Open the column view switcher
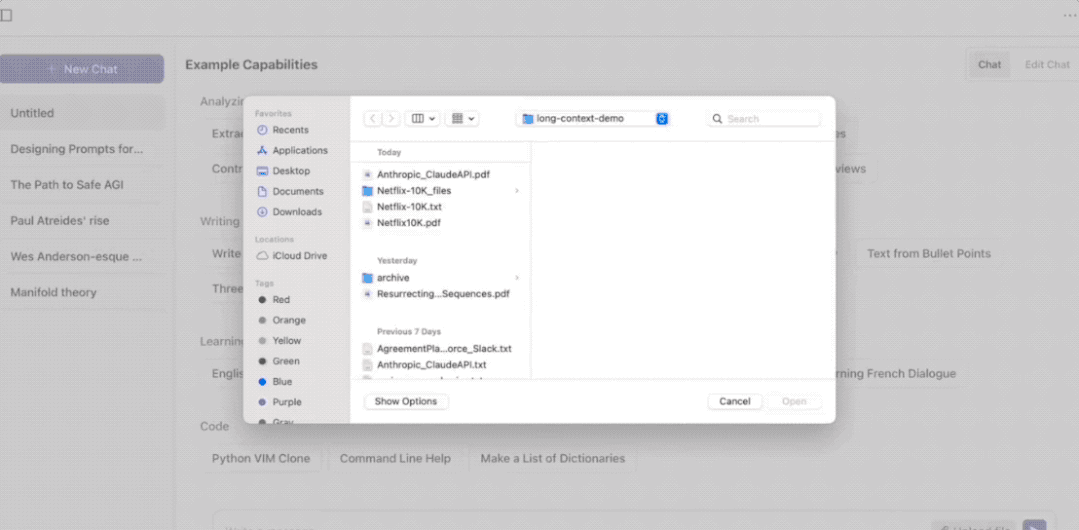This screenshot has width=1079, height=530. [x=422, y=118]
